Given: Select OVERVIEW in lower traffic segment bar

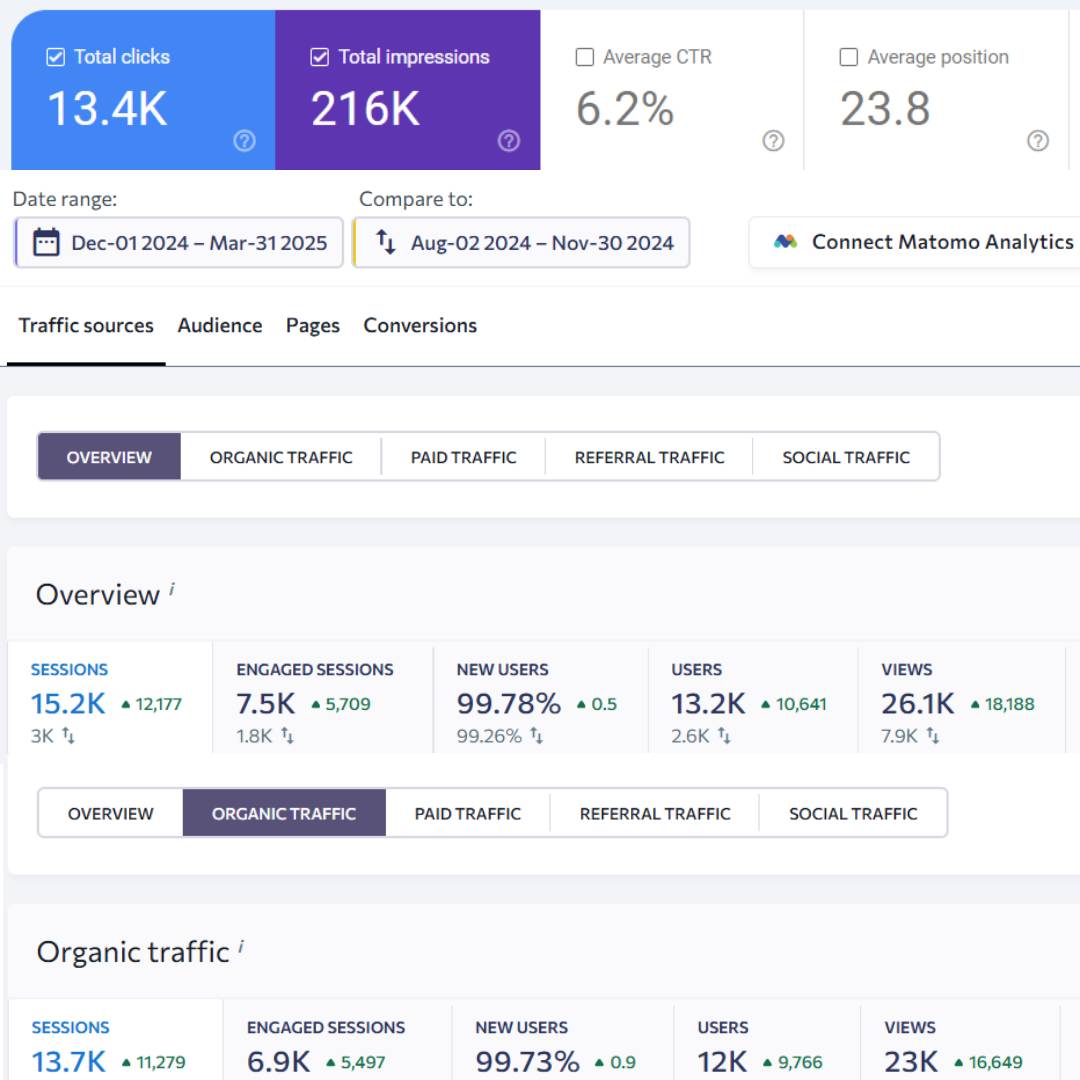Looking at the screenshot, I should [111, 813].
